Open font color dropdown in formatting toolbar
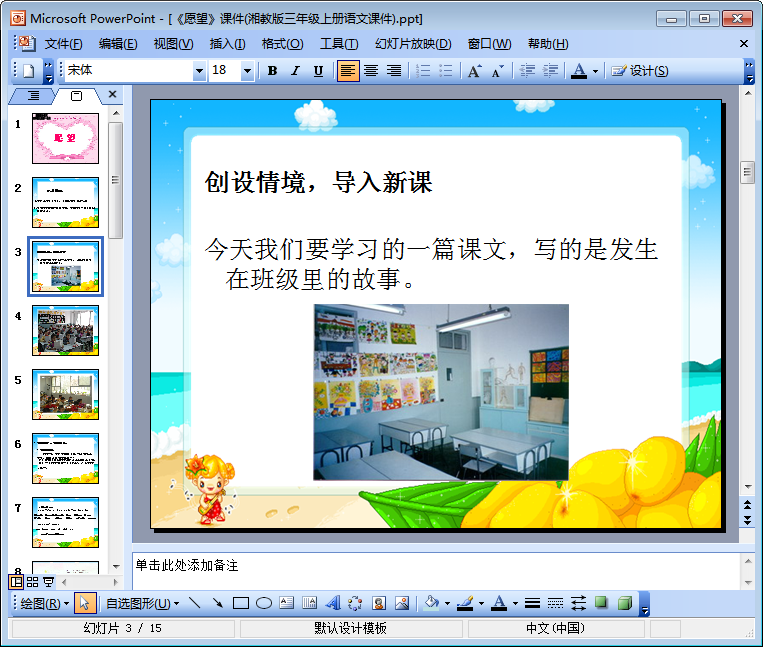Image resolution: width=763 pixels, height=647 pixels. point(595,72)
